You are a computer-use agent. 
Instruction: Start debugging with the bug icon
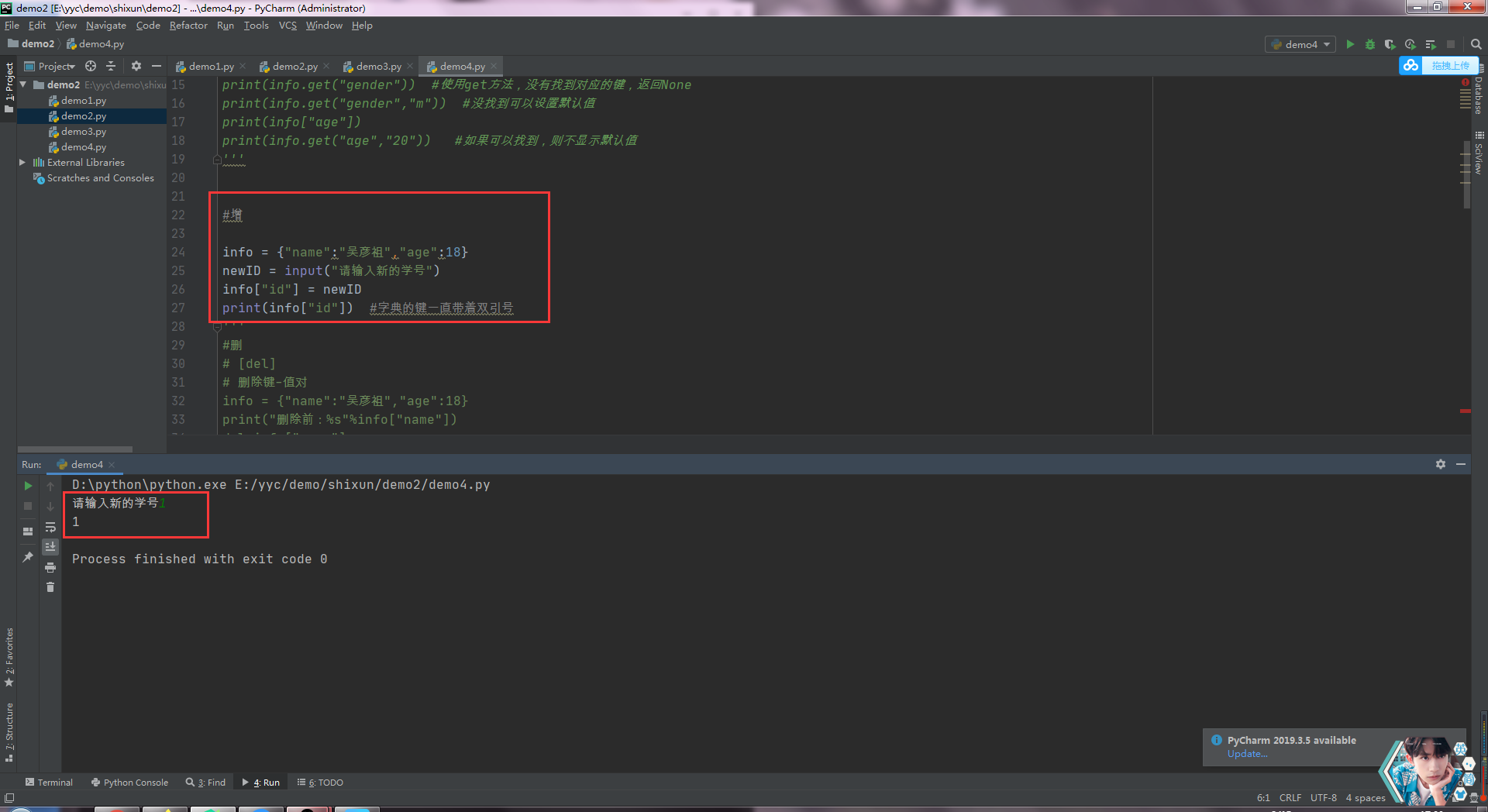click(1370, 44)
